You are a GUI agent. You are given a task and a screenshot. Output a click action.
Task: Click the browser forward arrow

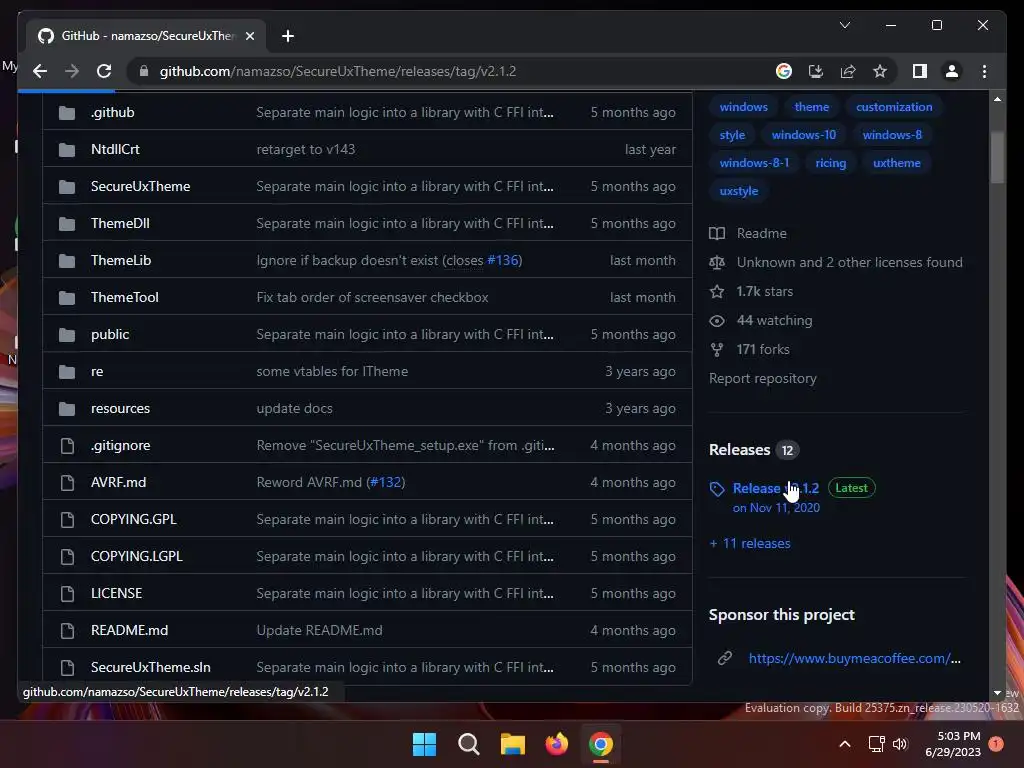[72, 71]
